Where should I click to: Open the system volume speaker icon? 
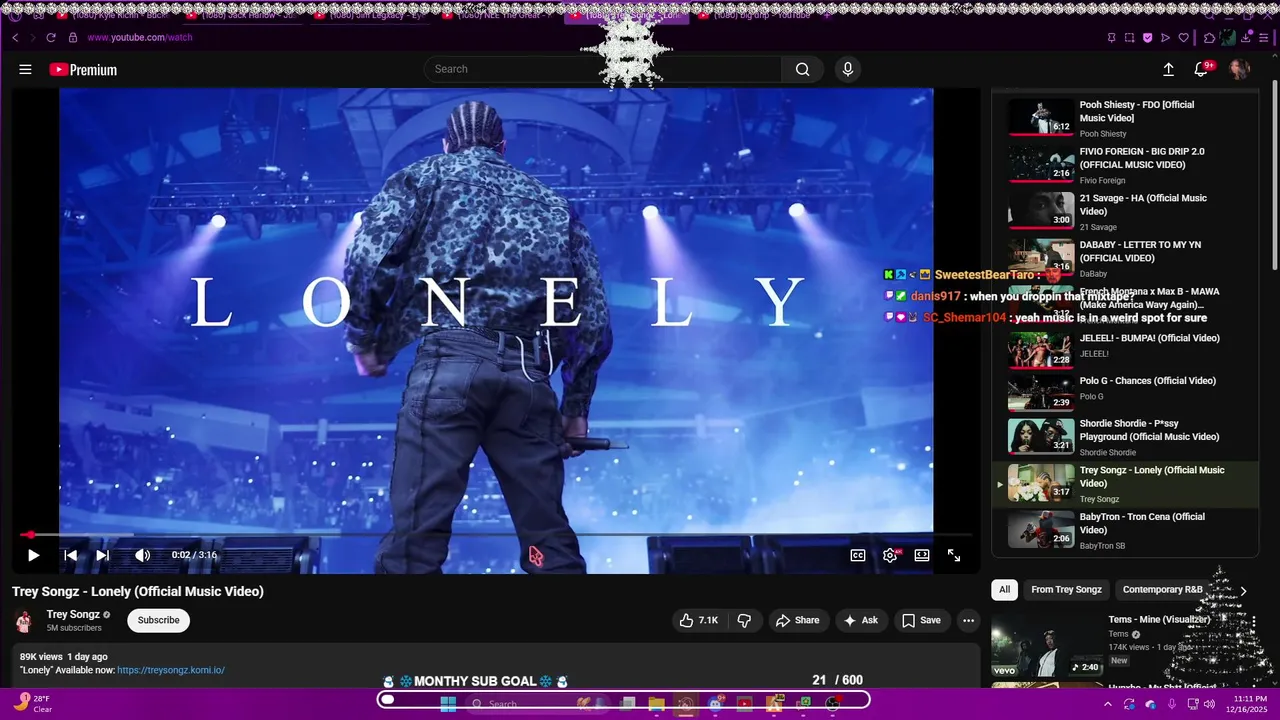pyautogui.click(x=1209, y=704)
